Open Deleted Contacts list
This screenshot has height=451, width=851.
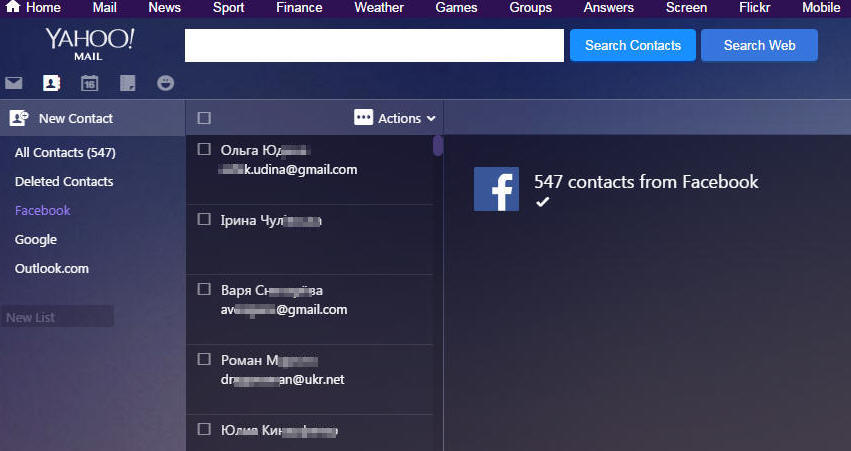(64, 181)
